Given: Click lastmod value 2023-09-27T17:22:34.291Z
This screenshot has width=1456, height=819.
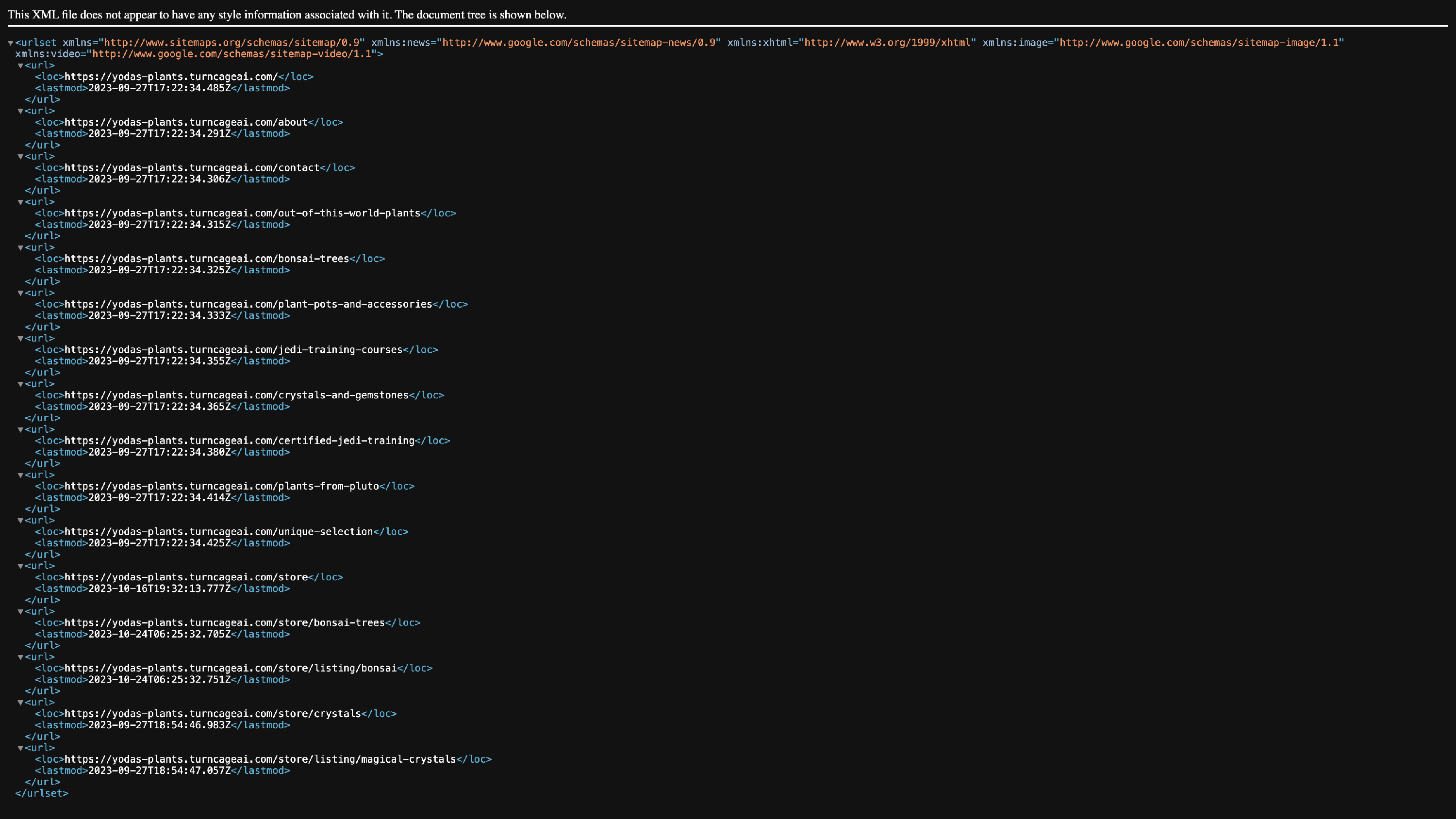Looking at the screenshot, I should 159,134.
